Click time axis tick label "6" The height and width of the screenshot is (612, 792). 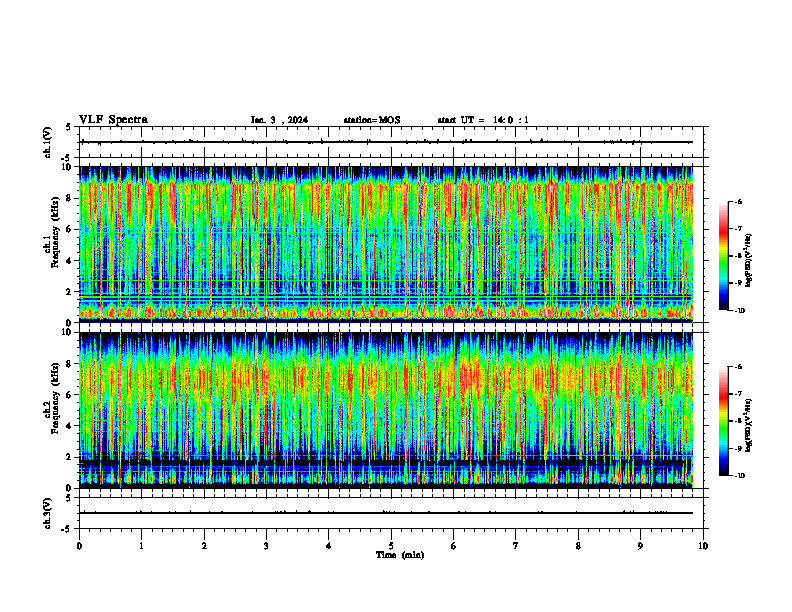[x=454, y=546]
